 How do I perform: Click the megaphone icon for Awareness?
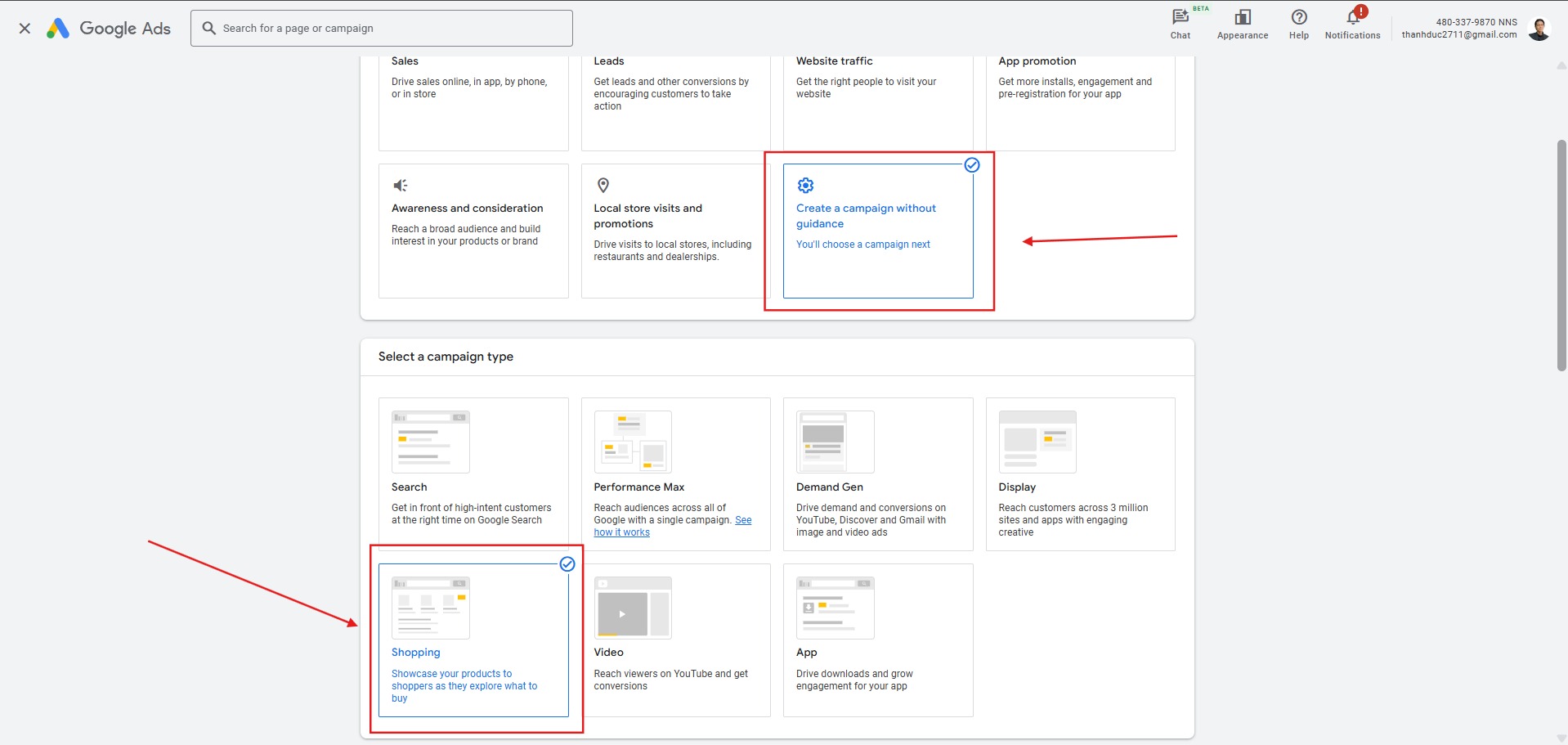click(x=401, y=186)
